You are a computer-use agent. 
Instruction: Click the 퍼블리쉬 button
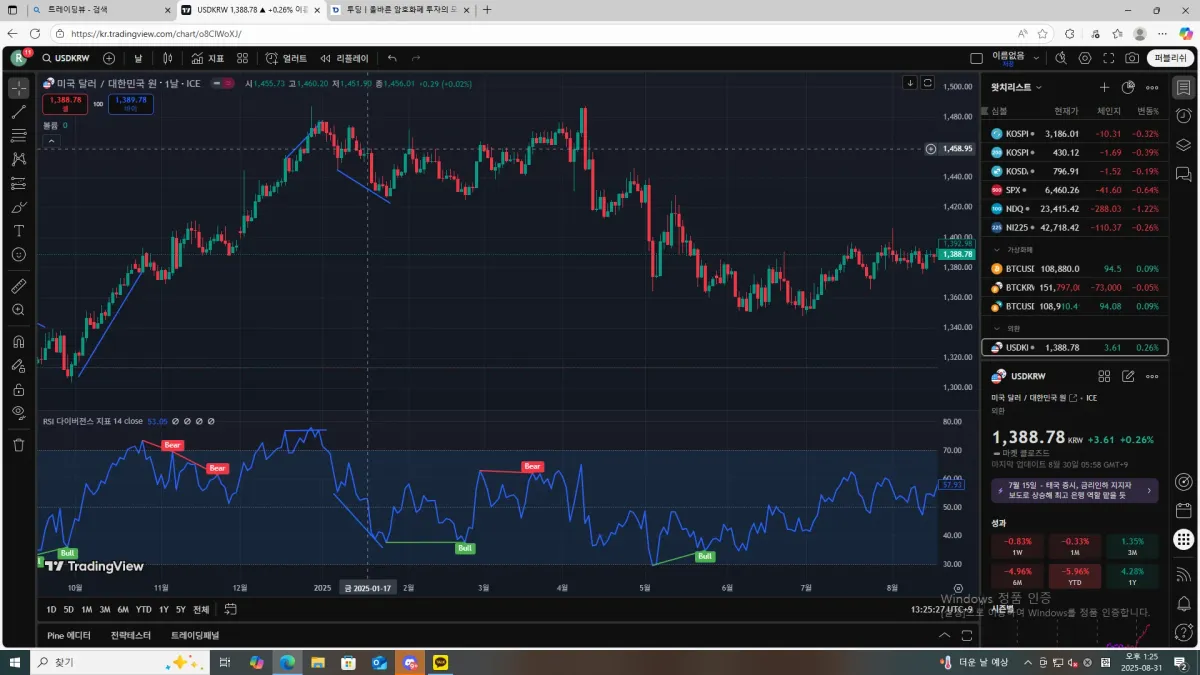point(1170,59)
